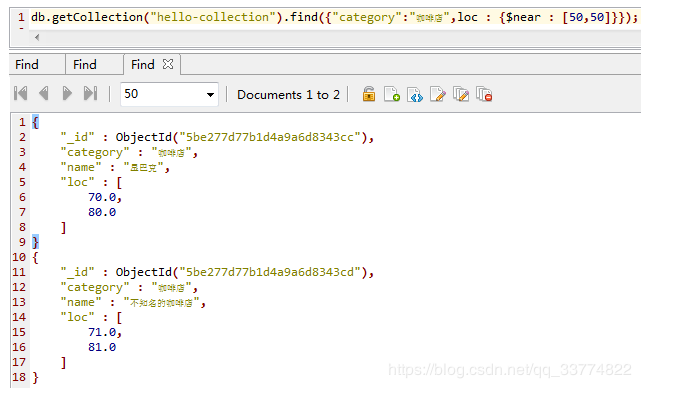
Task: Click the "category" key on line 3
Action: [95, 152]
